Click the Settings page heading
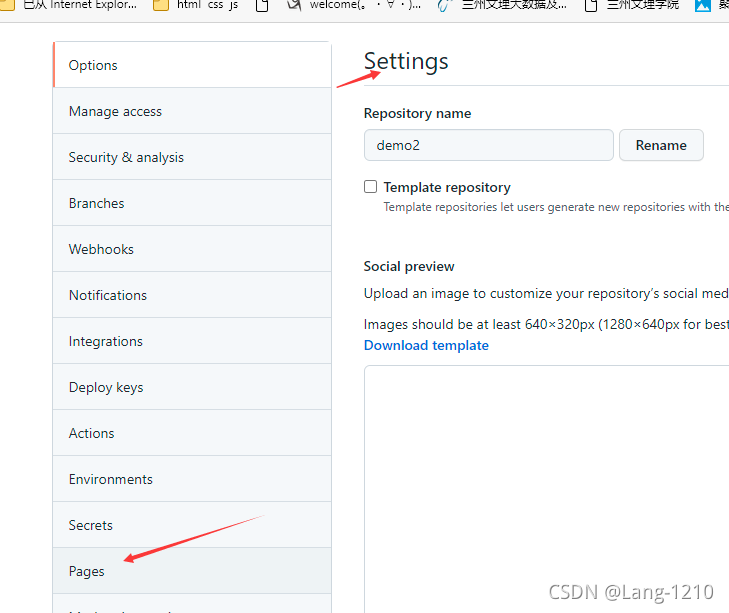This screenshot has height=613, width=729. click(406, 61)
